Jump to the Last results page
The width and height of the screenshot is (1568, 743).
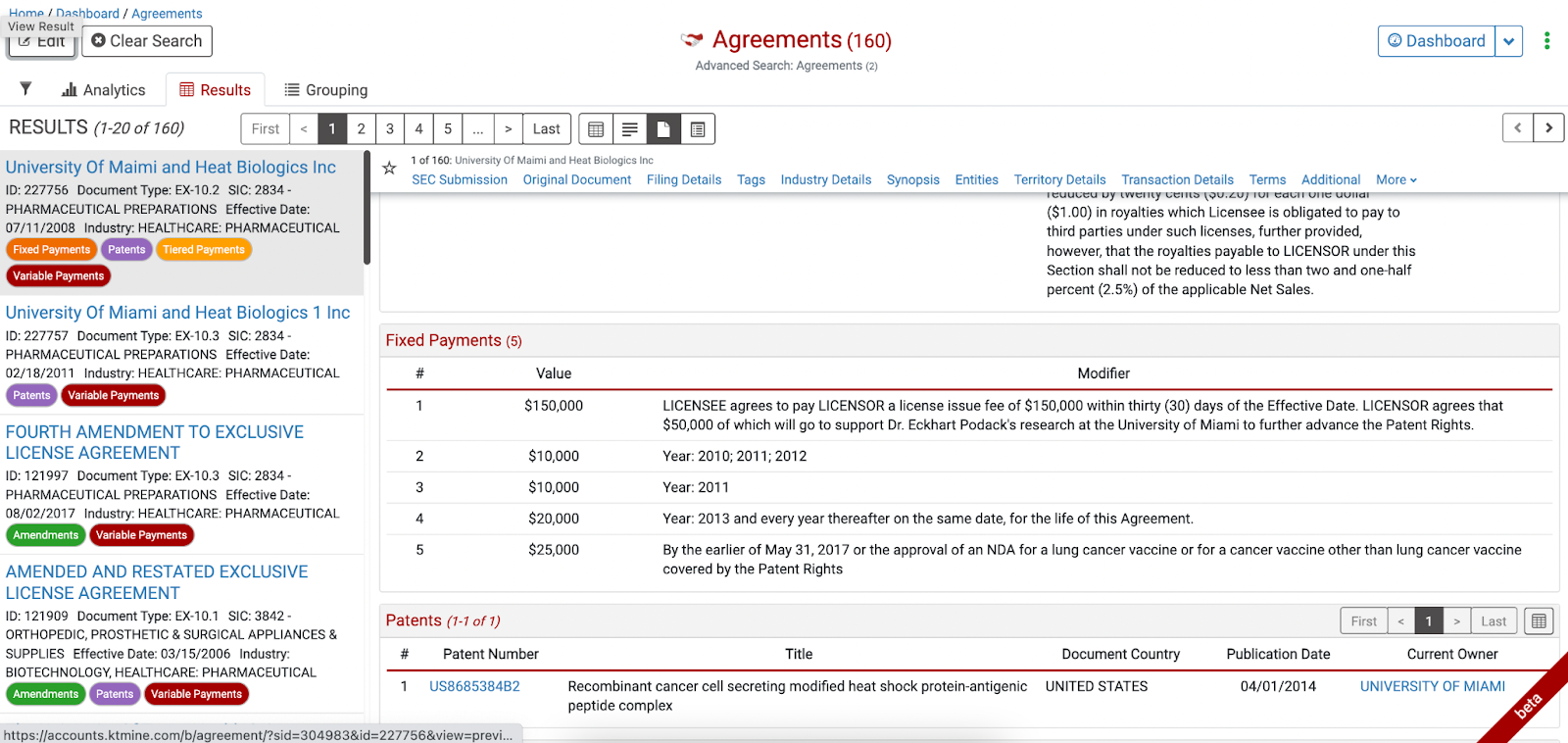(x=547, y=129)
